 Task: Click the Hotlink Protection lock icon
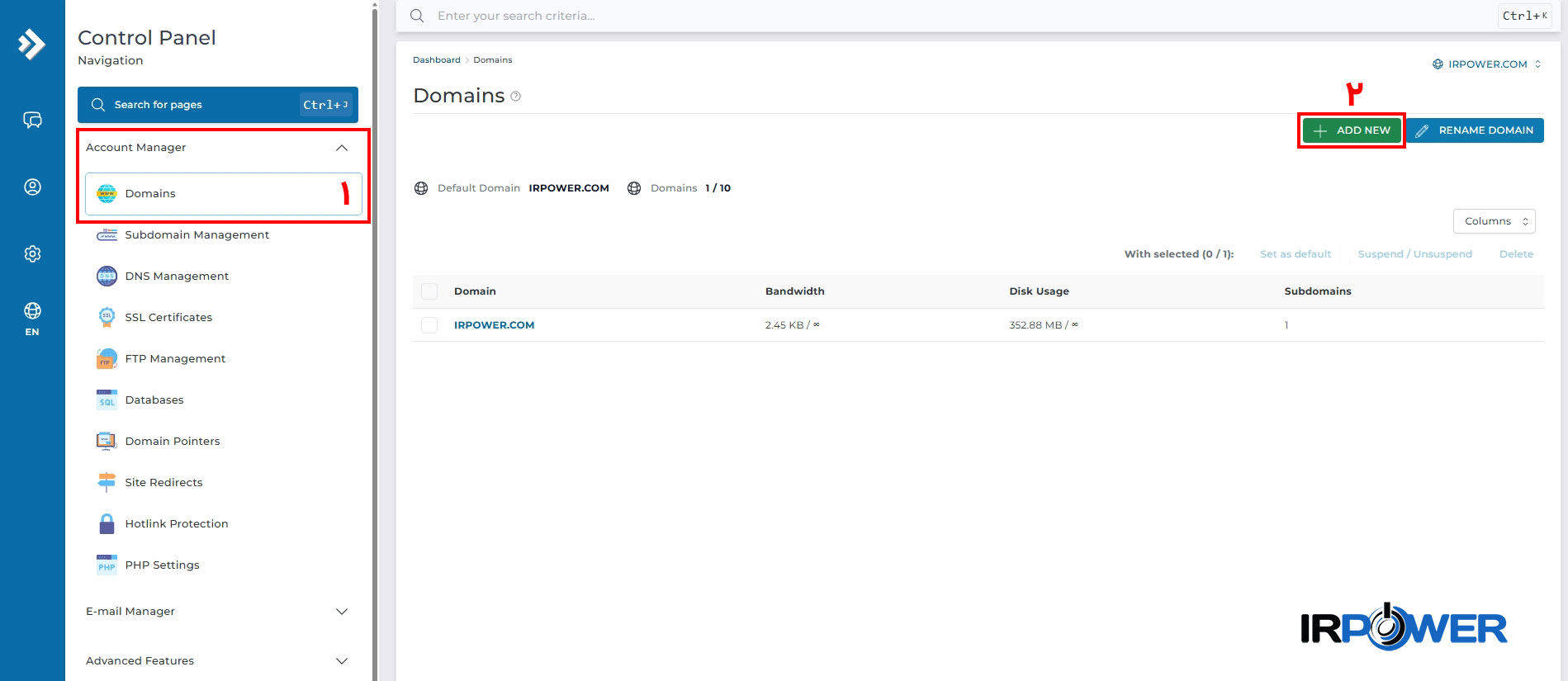pyautogui.click(x=107, y=524)
